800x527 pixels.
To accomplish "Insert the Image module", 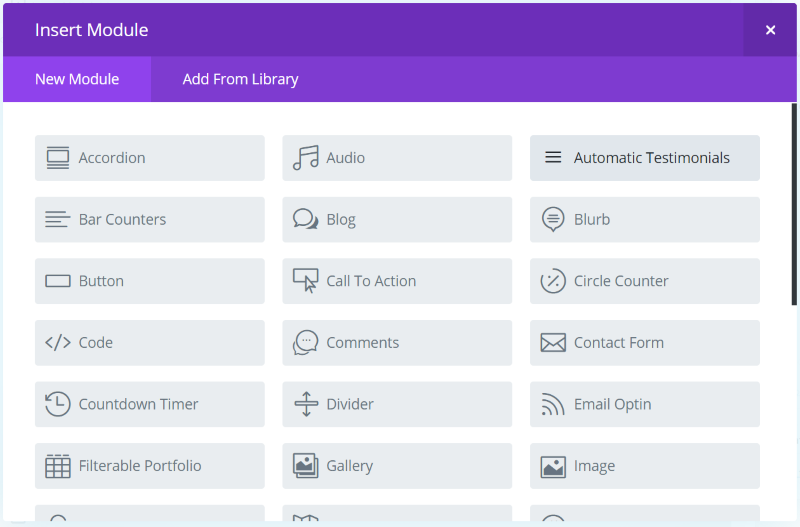I will [x=645, y=466].
